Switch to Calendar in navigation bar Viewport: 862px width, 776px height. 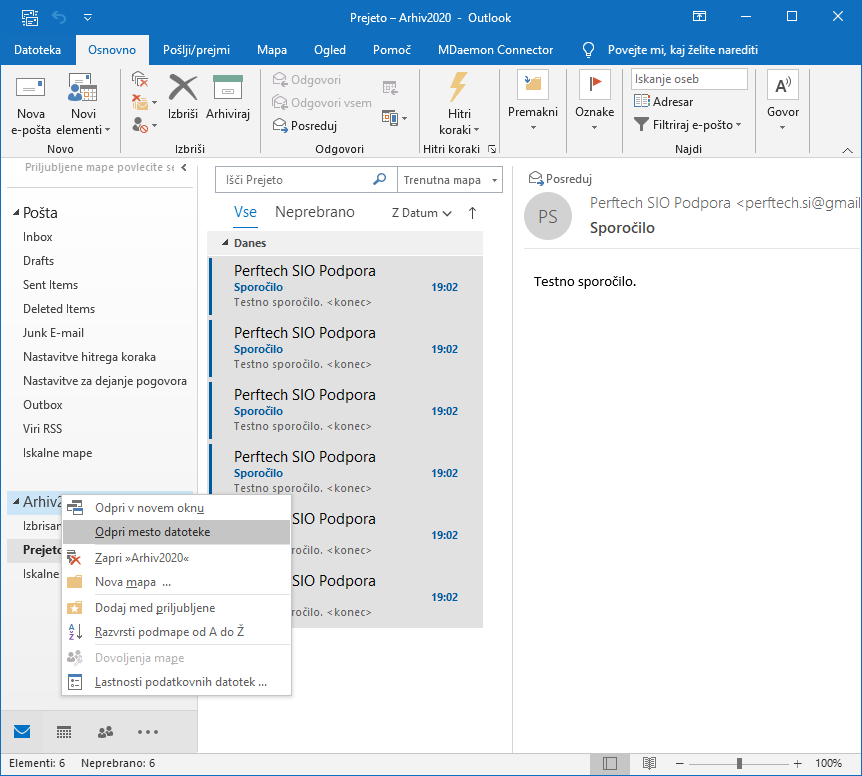[x=64, y=732]
